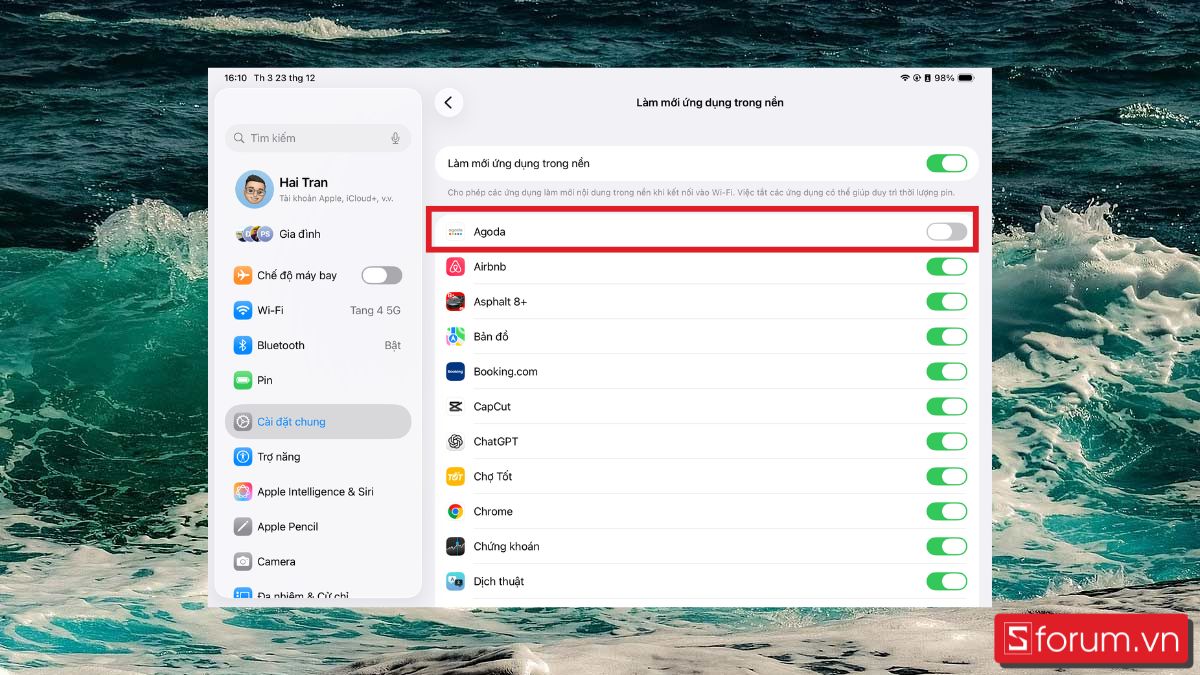Screen dimensions: 1200x675
Task: Click the Bluetooth Bật status text
Action: coord(393,345)
